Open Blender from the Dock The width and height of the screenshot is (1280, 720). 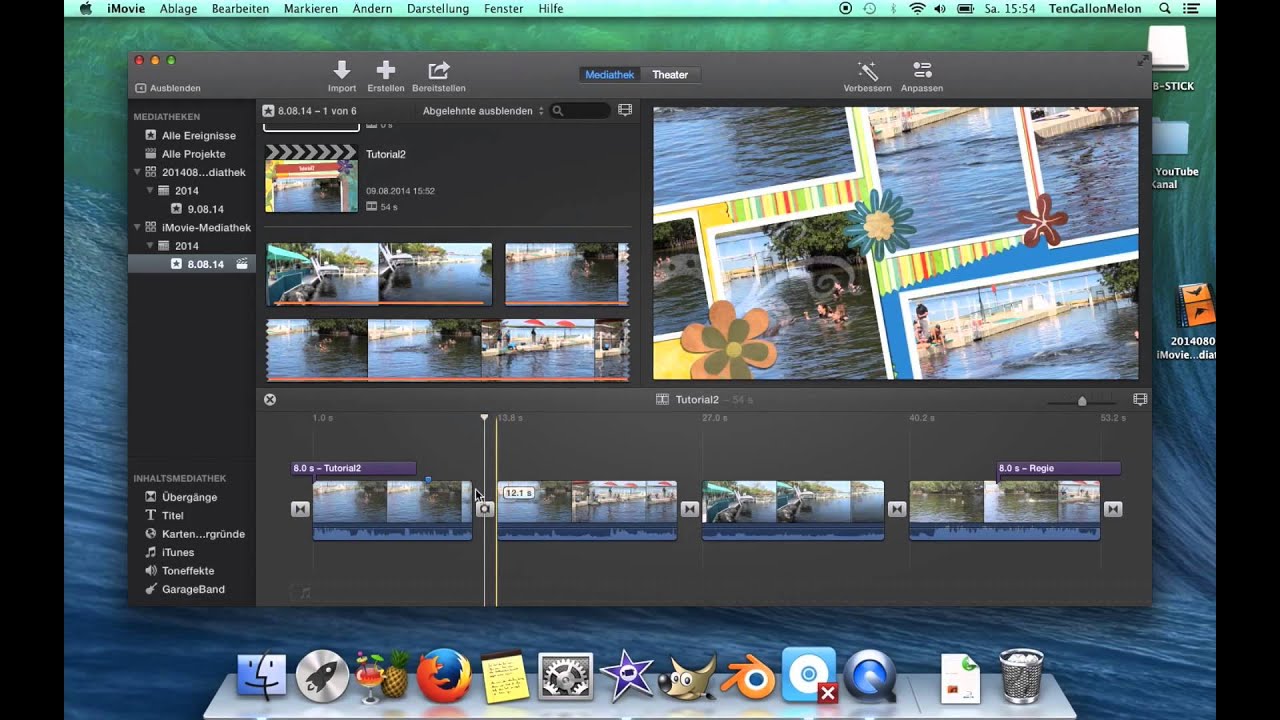point(746,677)
